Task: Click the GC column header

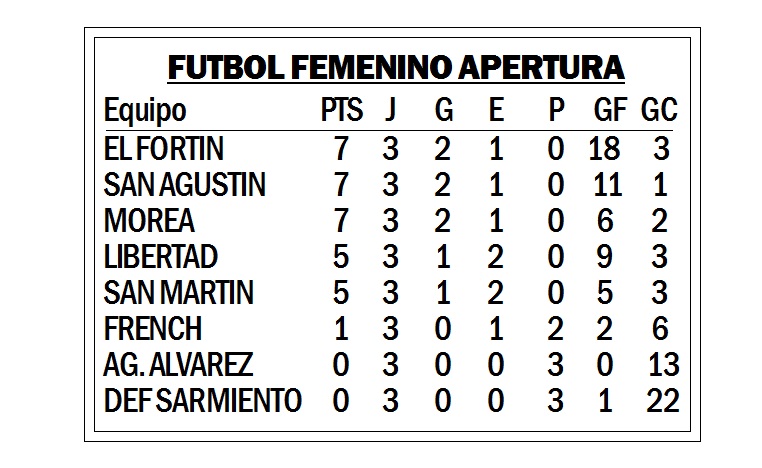Action: (x=659, y=109)
